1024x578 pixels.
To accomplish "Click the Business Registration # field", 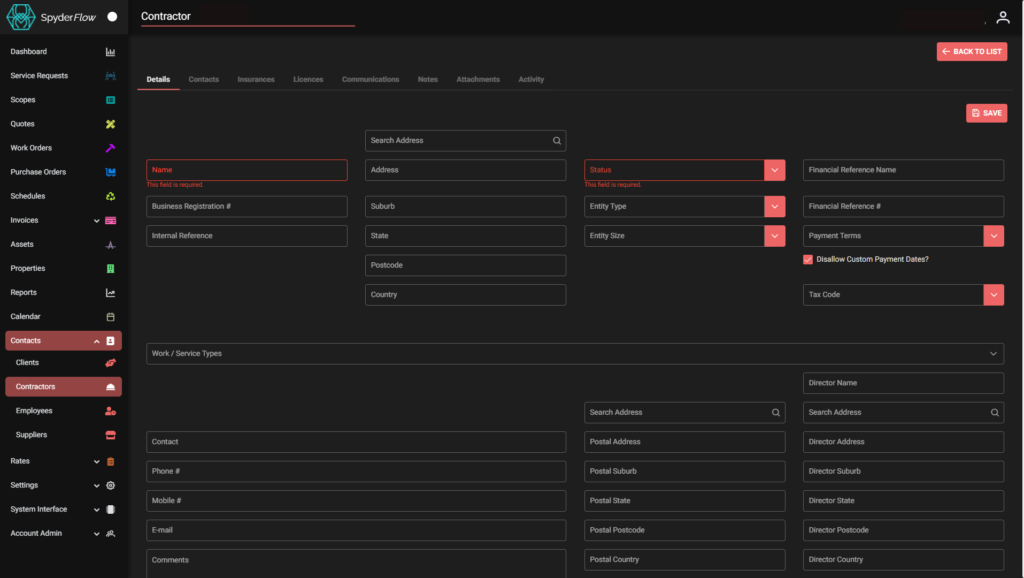I will point(247,206).
